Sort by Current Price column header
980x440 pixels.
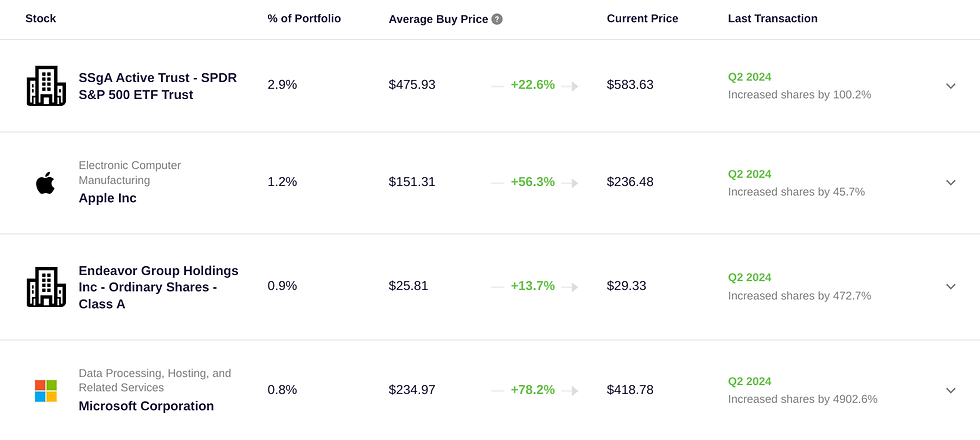point(642,19)
